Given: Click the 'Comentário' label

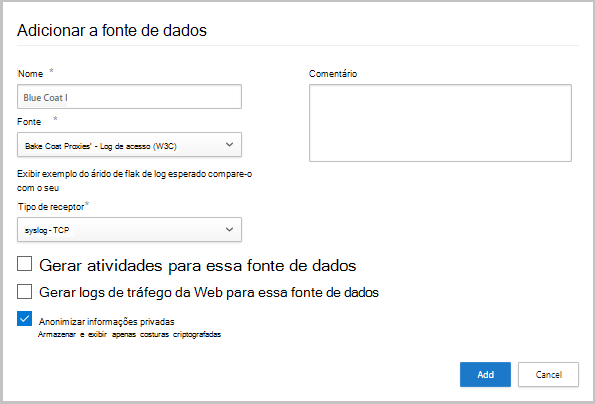Looking at the screenshot, I should (x=333, y=74).
